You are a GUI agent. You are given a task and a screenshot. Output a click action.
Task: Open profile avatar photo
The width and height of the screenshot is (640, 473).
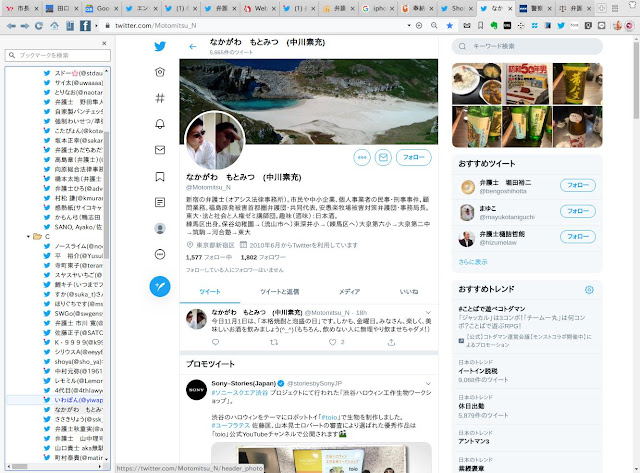click(215, 140)
